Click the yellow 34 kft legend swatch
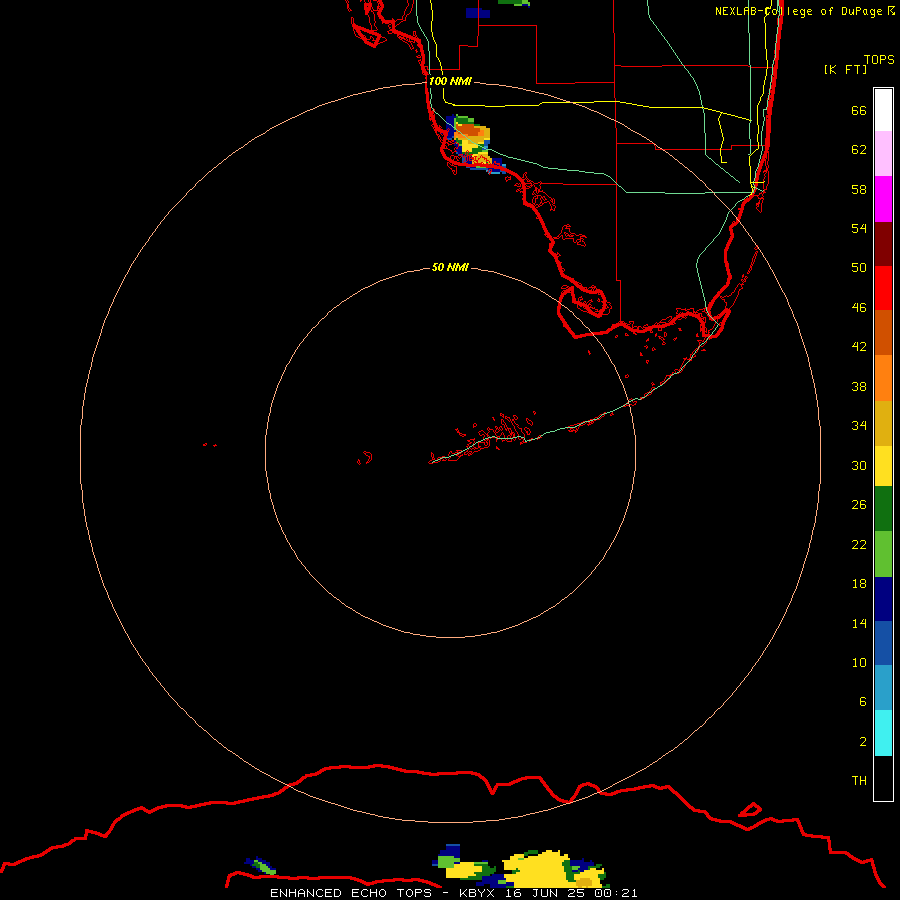 (883, 466)
